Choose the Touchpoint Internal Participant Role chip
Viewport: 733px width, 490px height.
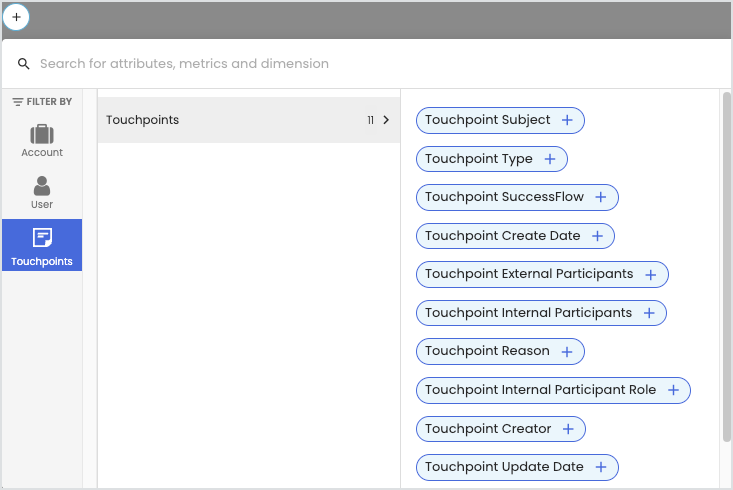point(553,390)
